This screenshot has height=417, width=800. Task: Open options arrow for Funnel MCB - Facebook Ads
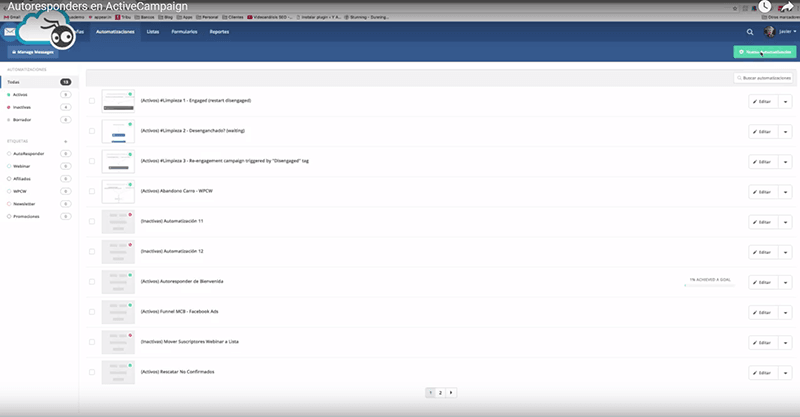click(785, 312)
